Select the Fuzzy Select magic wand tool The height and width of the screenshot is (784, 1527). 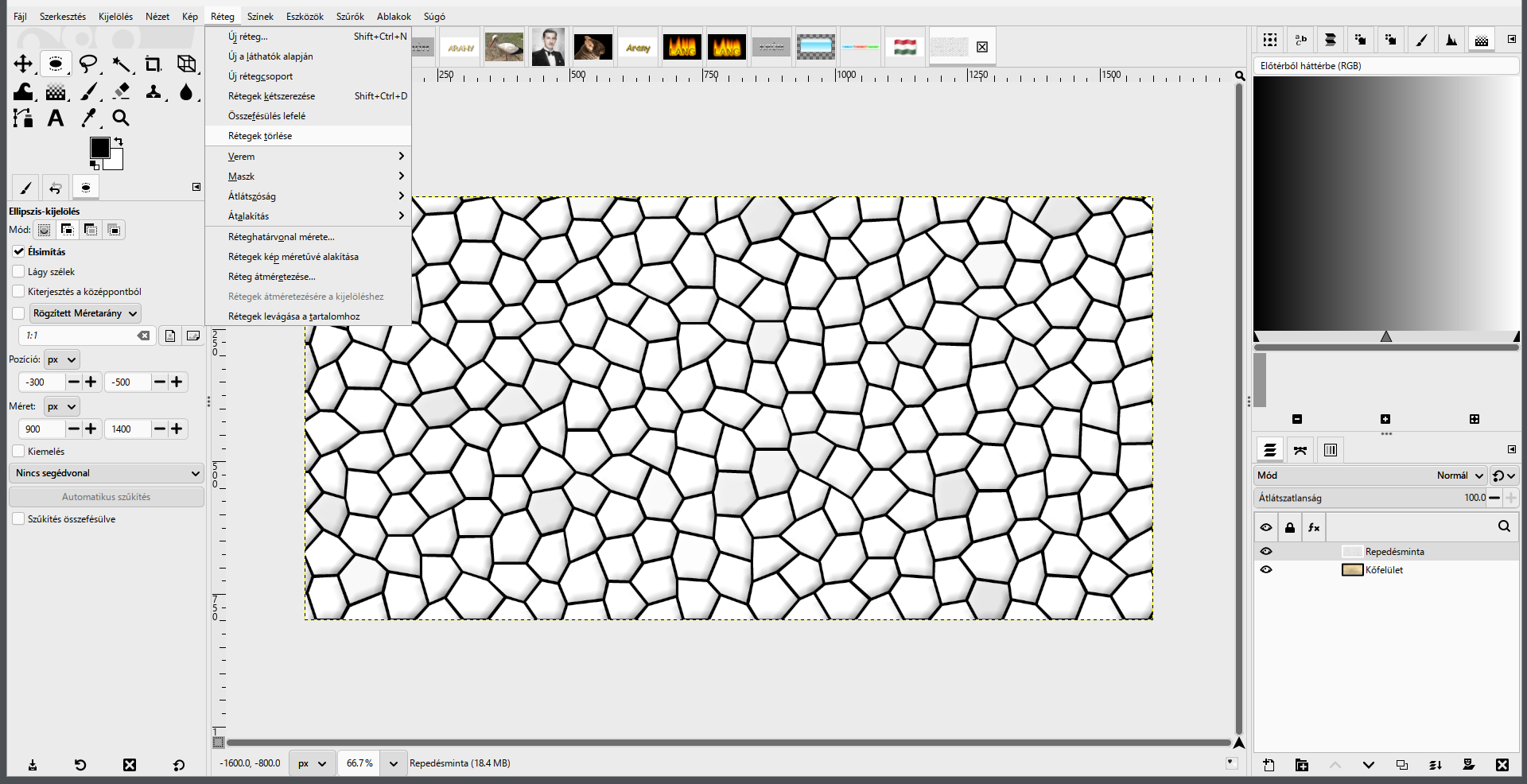tap(121, 64)
